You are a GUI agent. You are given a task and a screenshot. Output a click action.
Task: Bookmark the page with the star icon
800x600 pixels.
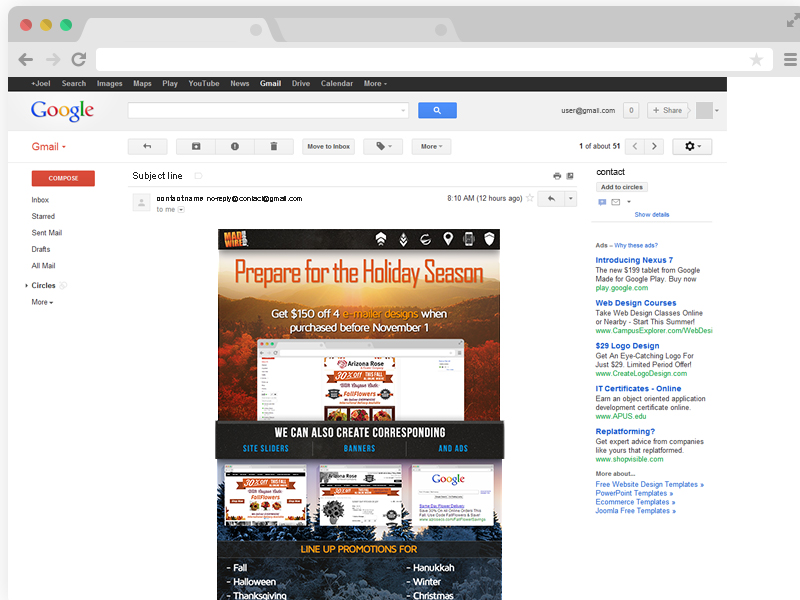(756, 60)
